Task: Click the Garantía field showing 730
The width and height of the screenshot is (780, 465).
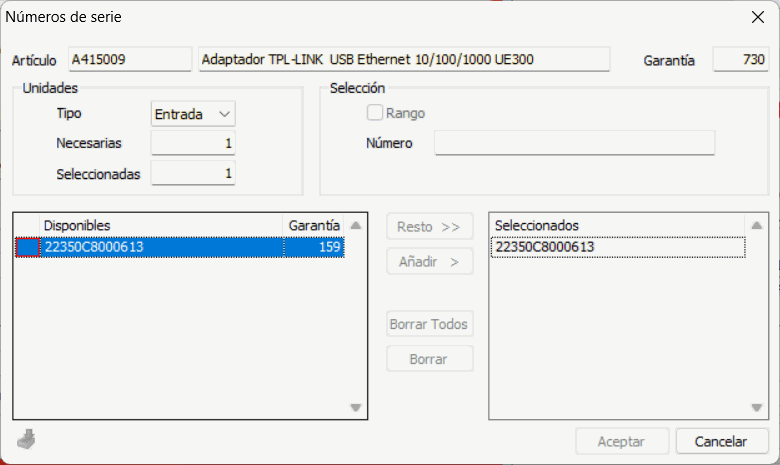Action: 741,60
